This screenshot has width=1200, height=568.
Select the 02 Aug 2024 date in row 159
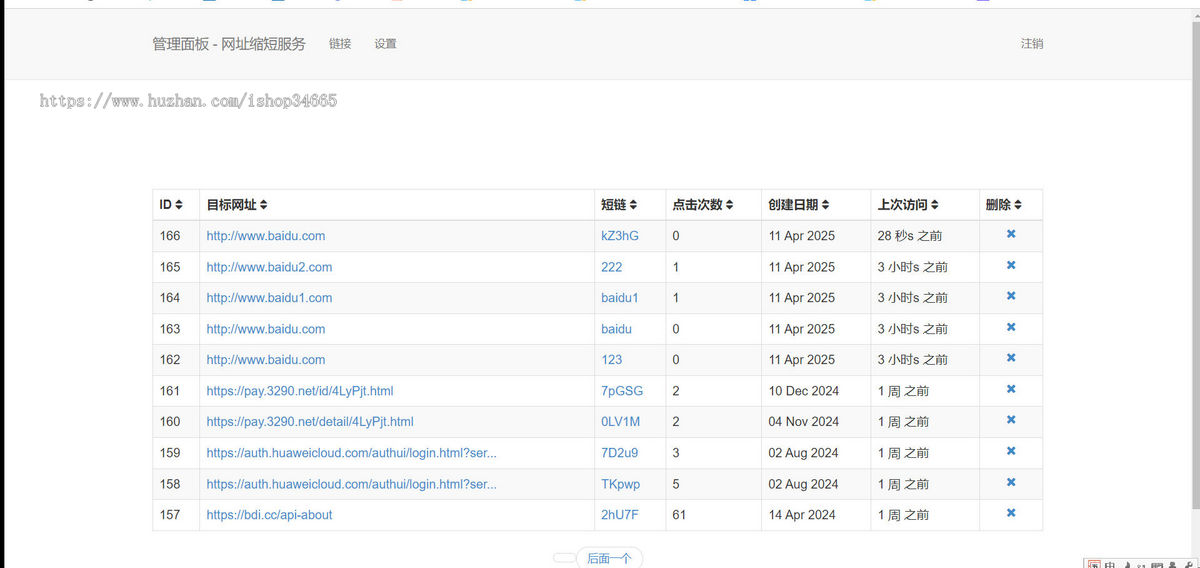[816, 453]
